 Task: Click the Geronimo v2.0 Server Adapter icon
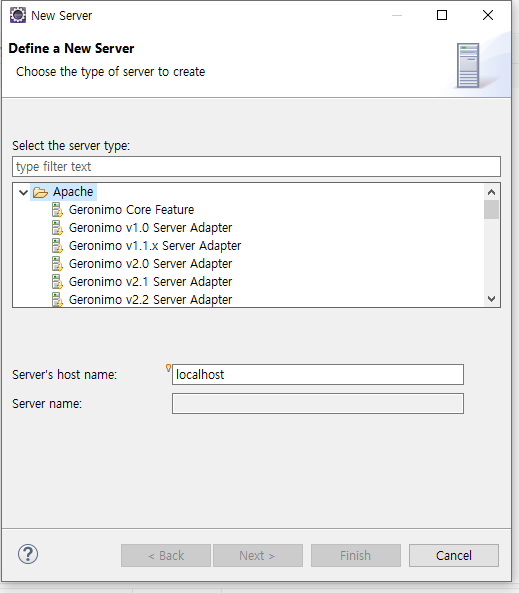[x=57, y=264]
